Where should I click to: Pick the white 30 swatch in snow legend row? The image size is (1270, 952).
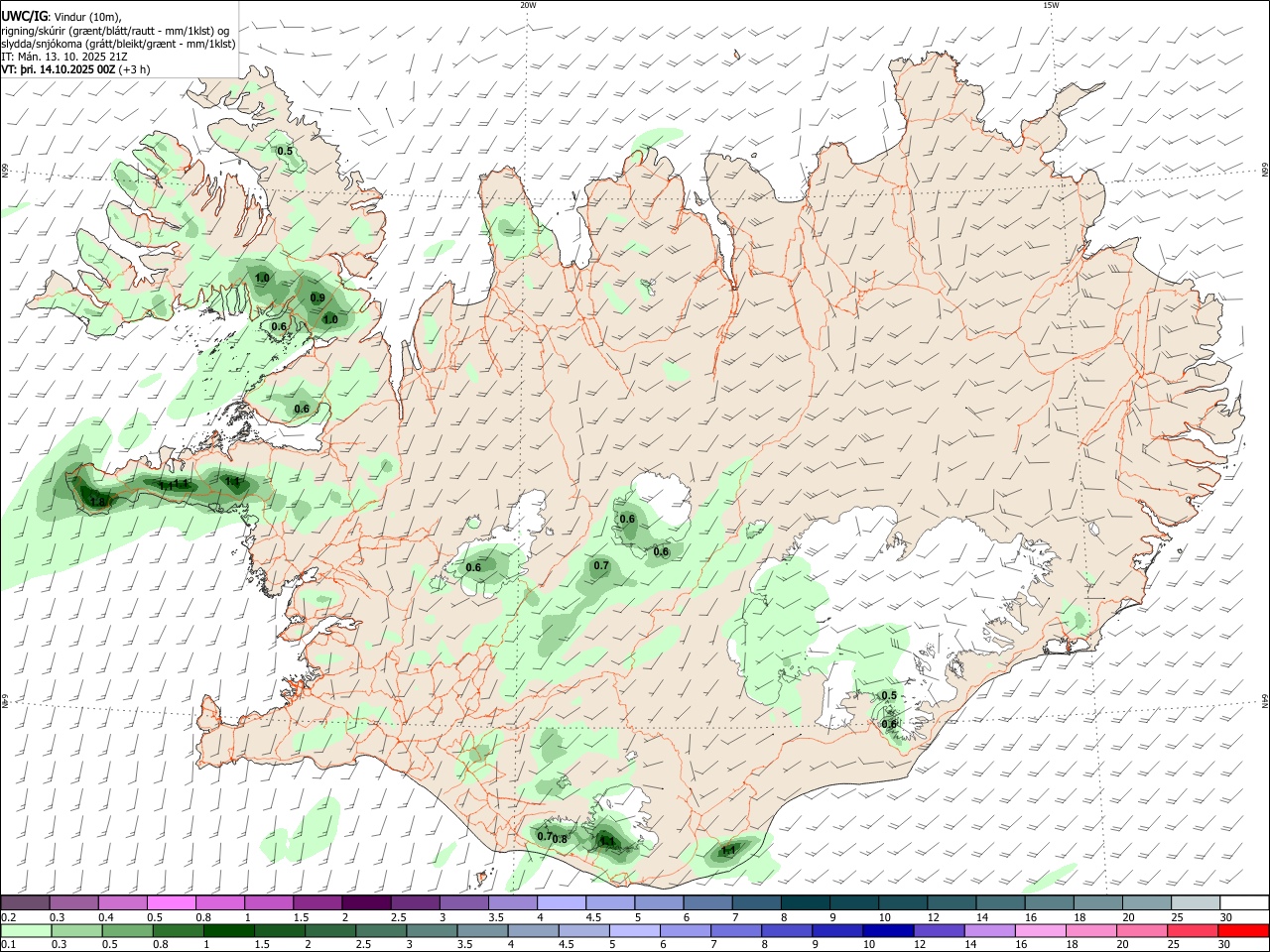pyautogui.click(x=1244, y=902)
